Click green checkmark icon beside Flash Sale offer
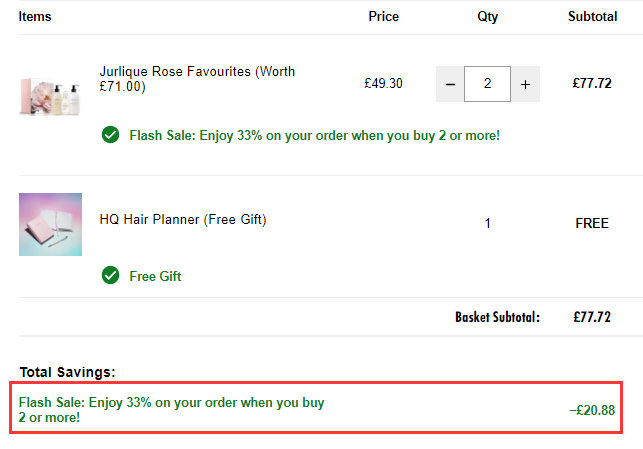The width and height of the screenshot is (643, 449). [x=110, y=135]
